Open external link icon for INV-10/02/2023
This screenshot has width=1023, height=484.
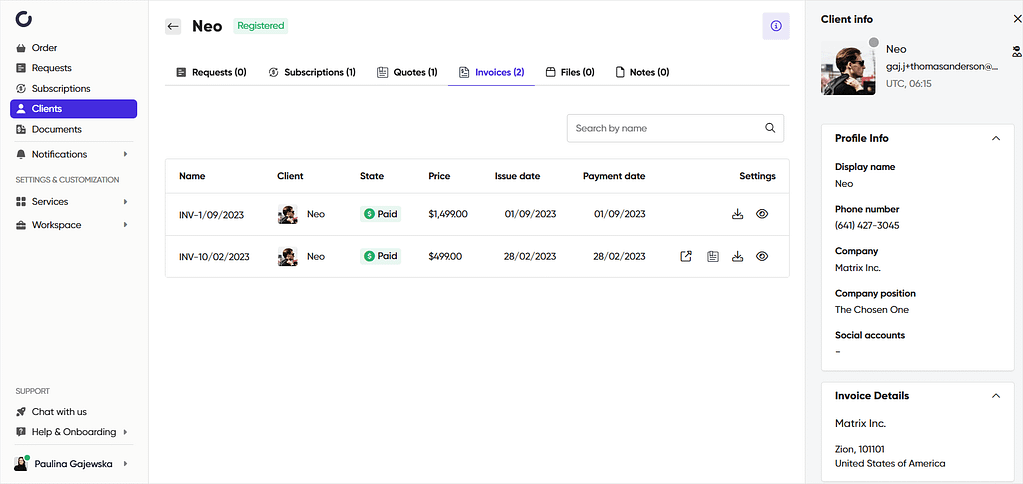click(x=686, y=256)
